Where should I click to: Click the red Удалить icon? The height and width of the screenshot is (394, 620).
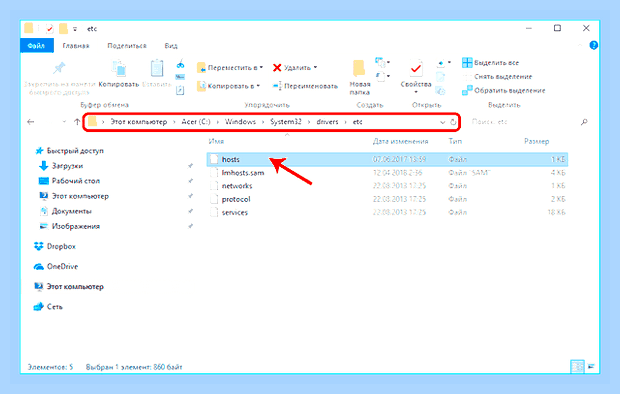point(277,68)
